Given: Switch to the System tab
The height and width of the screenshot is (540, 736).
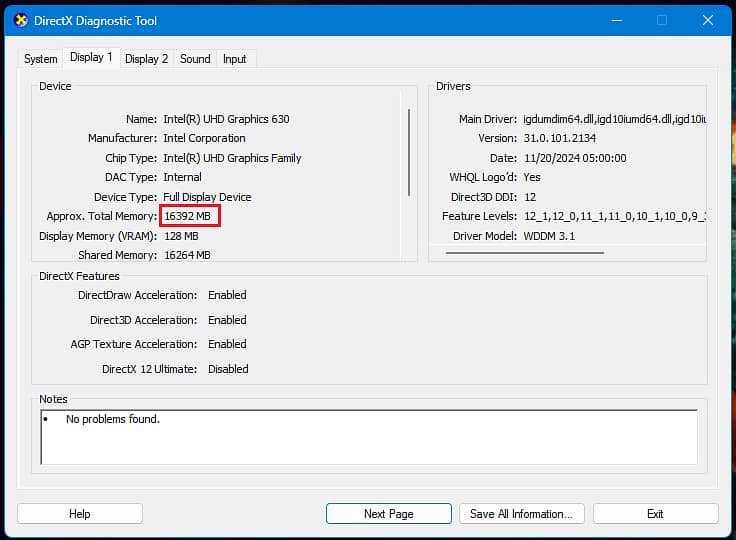Looking at the screenshot, I should (x=41, y=59).
